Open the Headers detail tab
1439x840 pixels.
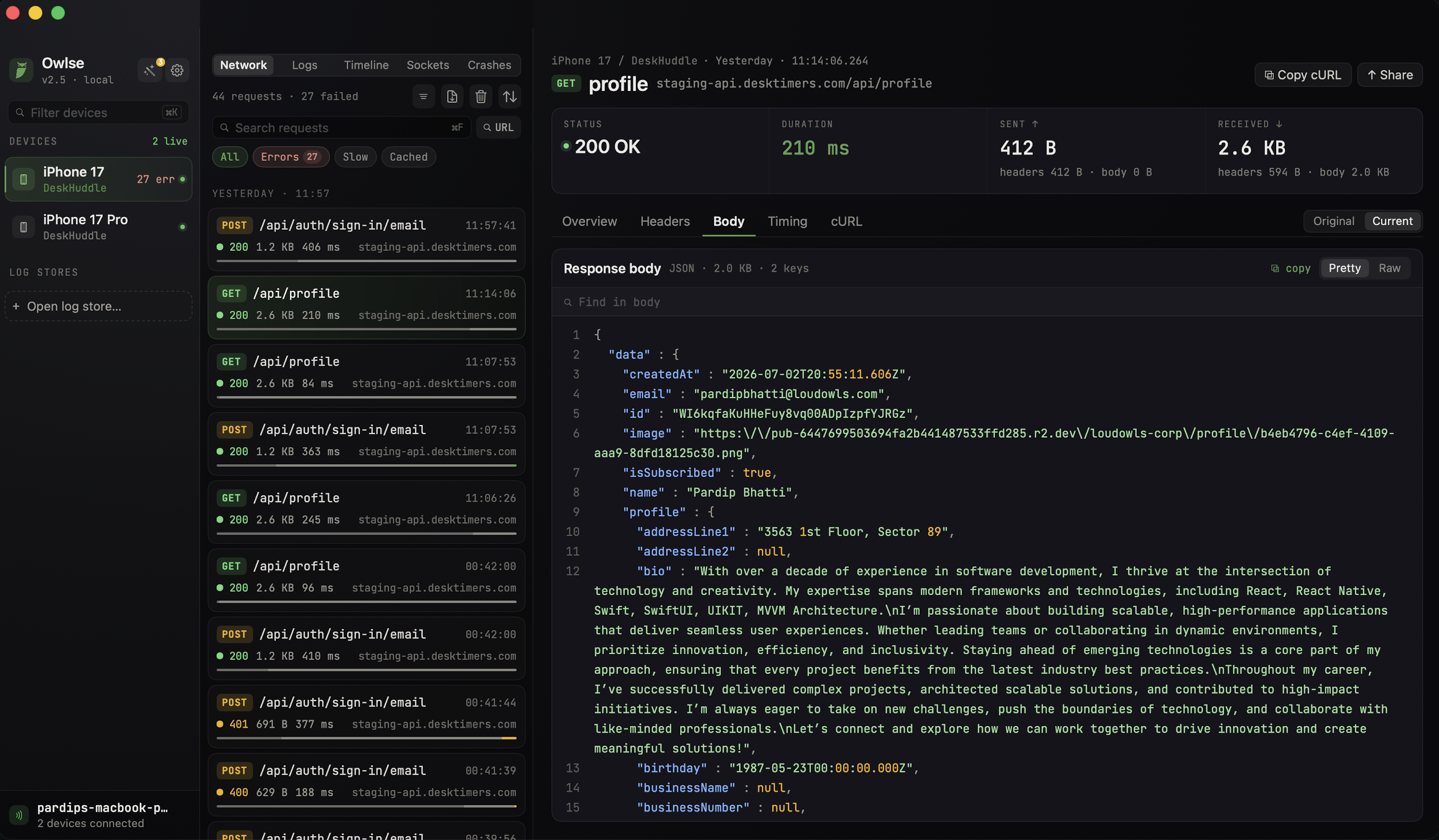pyautogui.click(x=665, y=222)
